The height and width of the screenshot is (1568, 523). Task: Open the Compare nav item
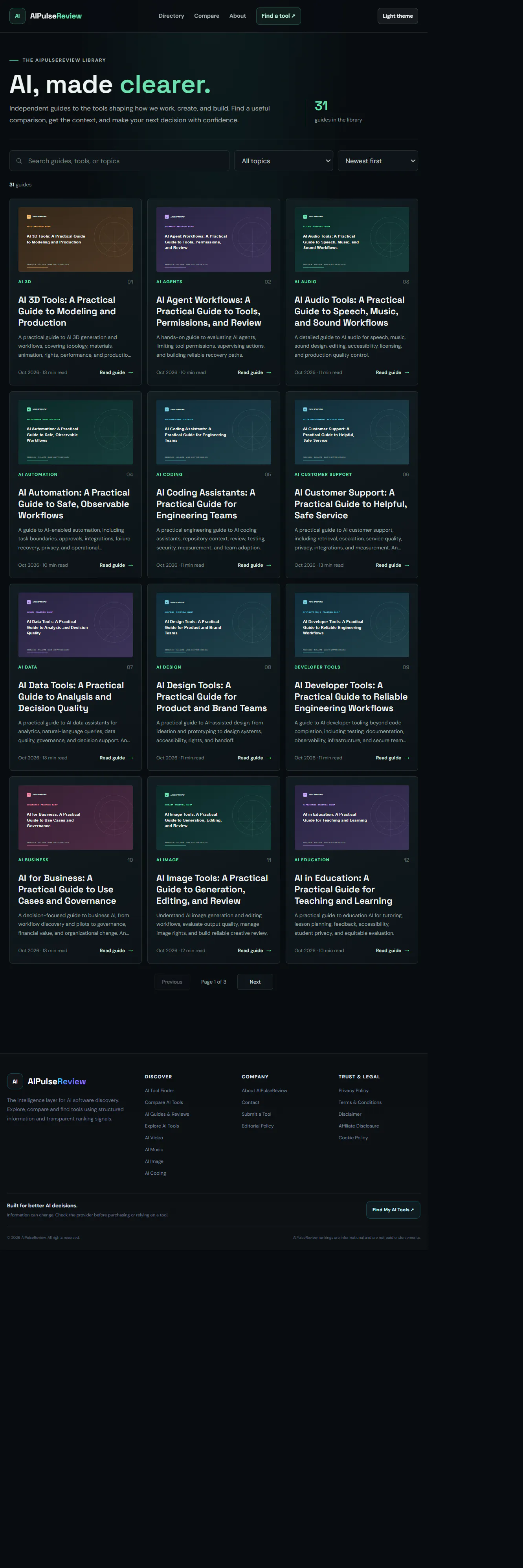coord(207,16)
